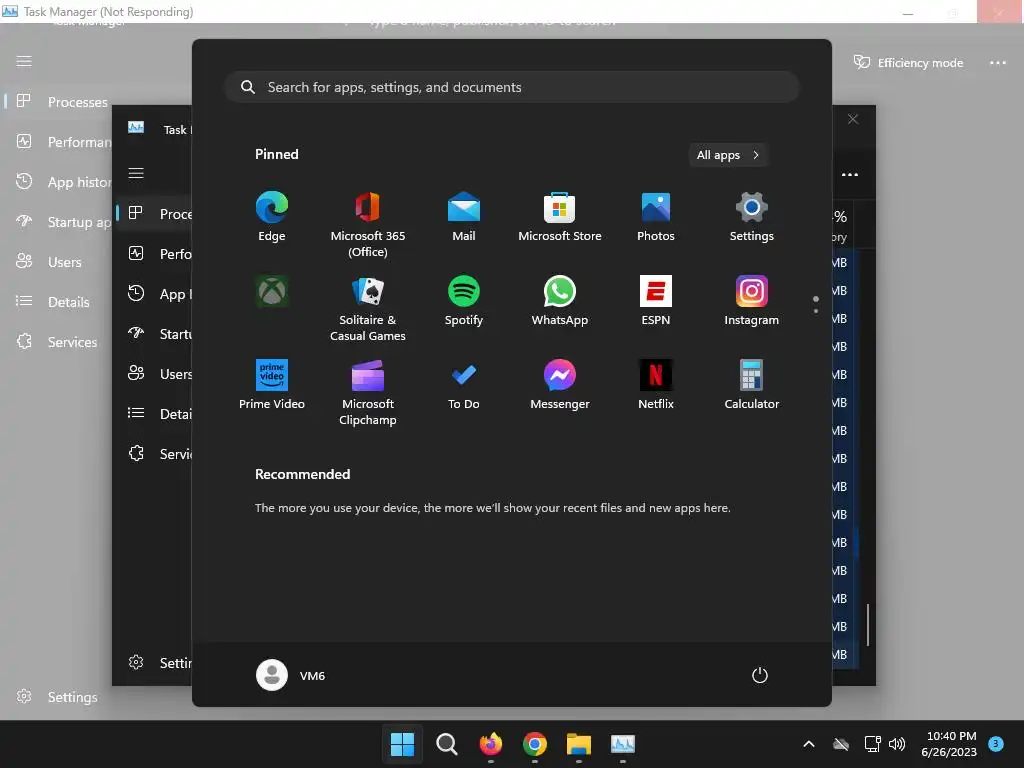The height and width of the screenshot is (768, 1024).
Task: Open Microsoft Store from Start menu
Action: tap(560, 217)
